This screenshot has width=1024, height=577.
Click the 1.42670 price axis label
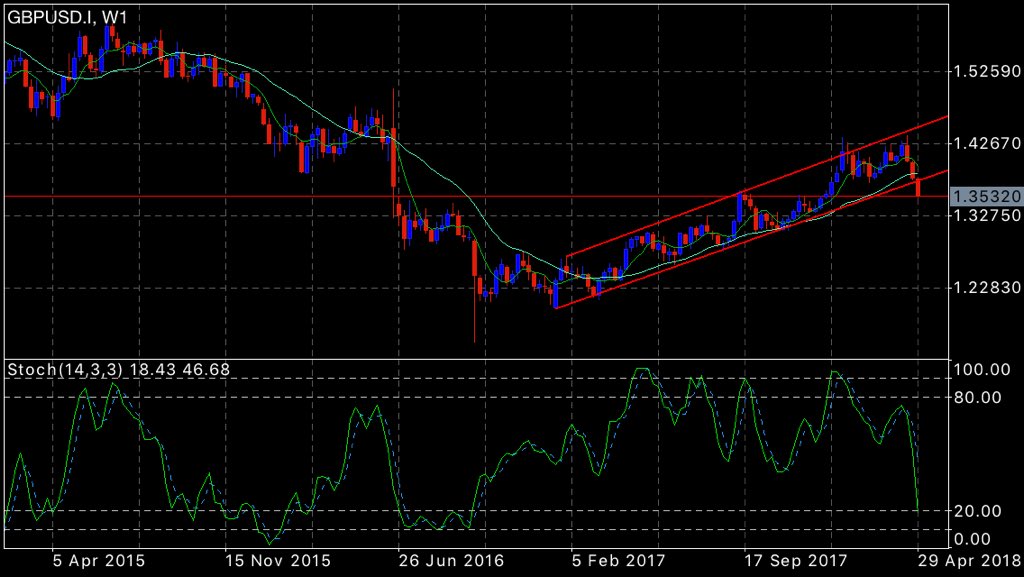pyautogui.click(x=985, y=142)
